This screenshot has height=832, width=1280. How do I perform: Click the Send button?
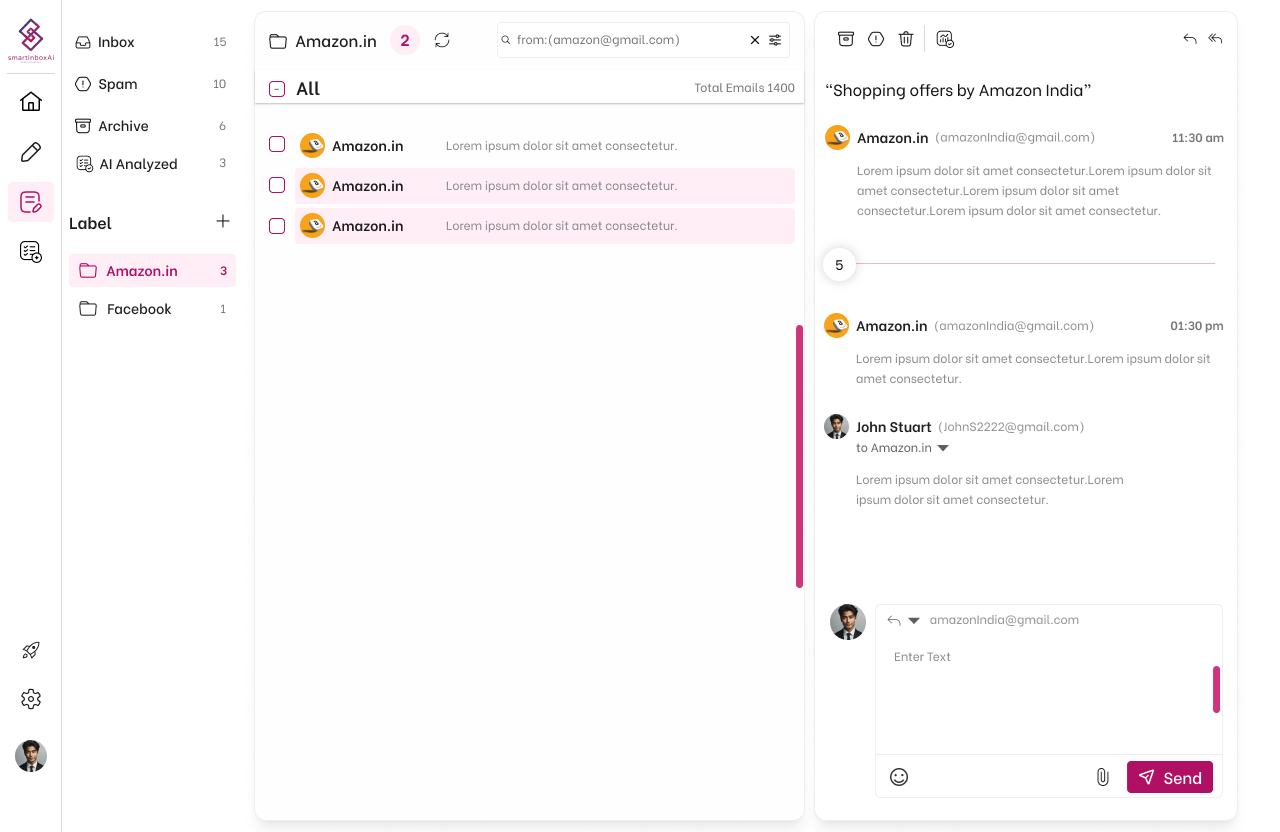click(1170, 777)
